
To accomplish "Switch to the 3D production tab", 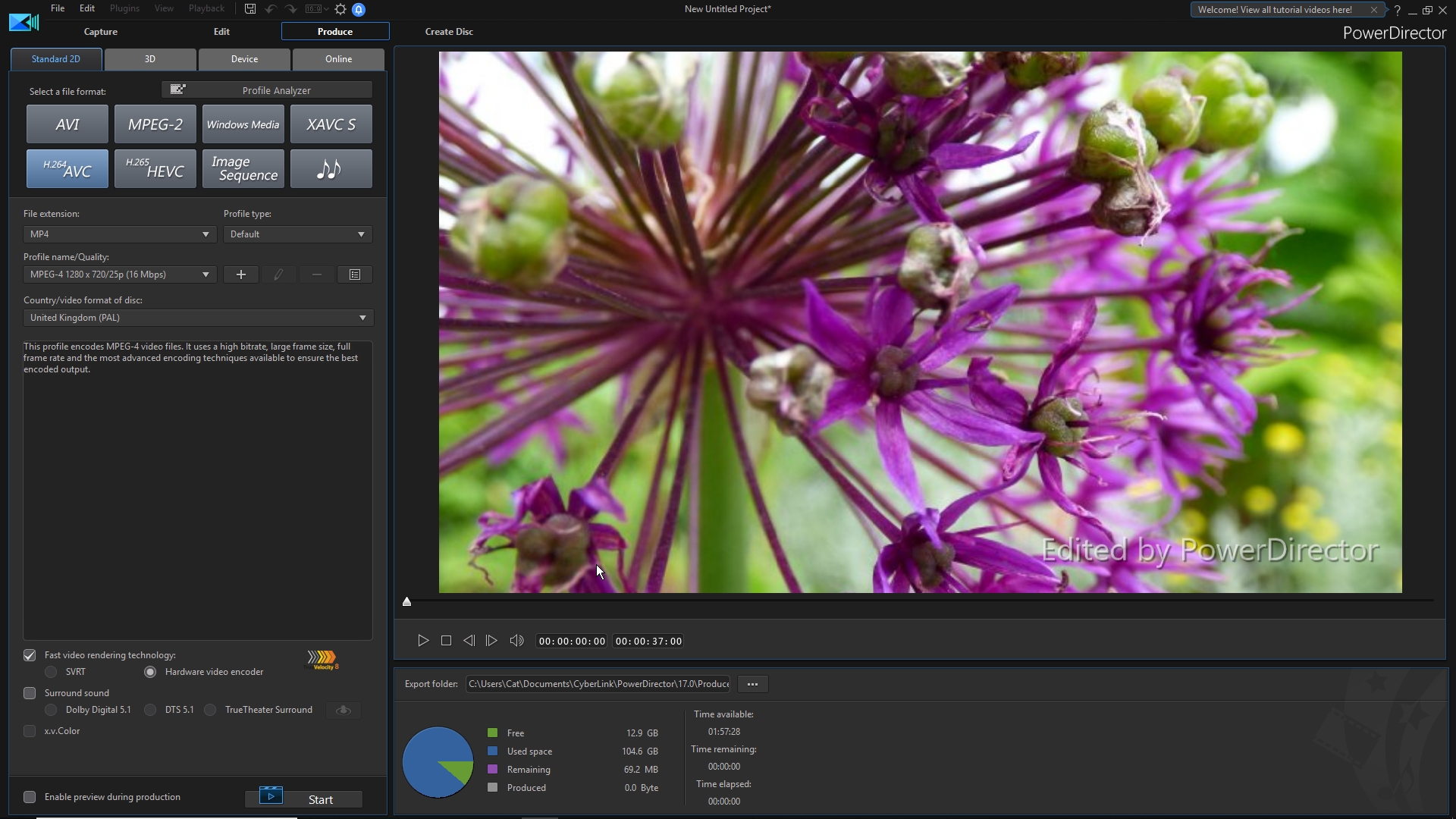I will coord(149,58).
